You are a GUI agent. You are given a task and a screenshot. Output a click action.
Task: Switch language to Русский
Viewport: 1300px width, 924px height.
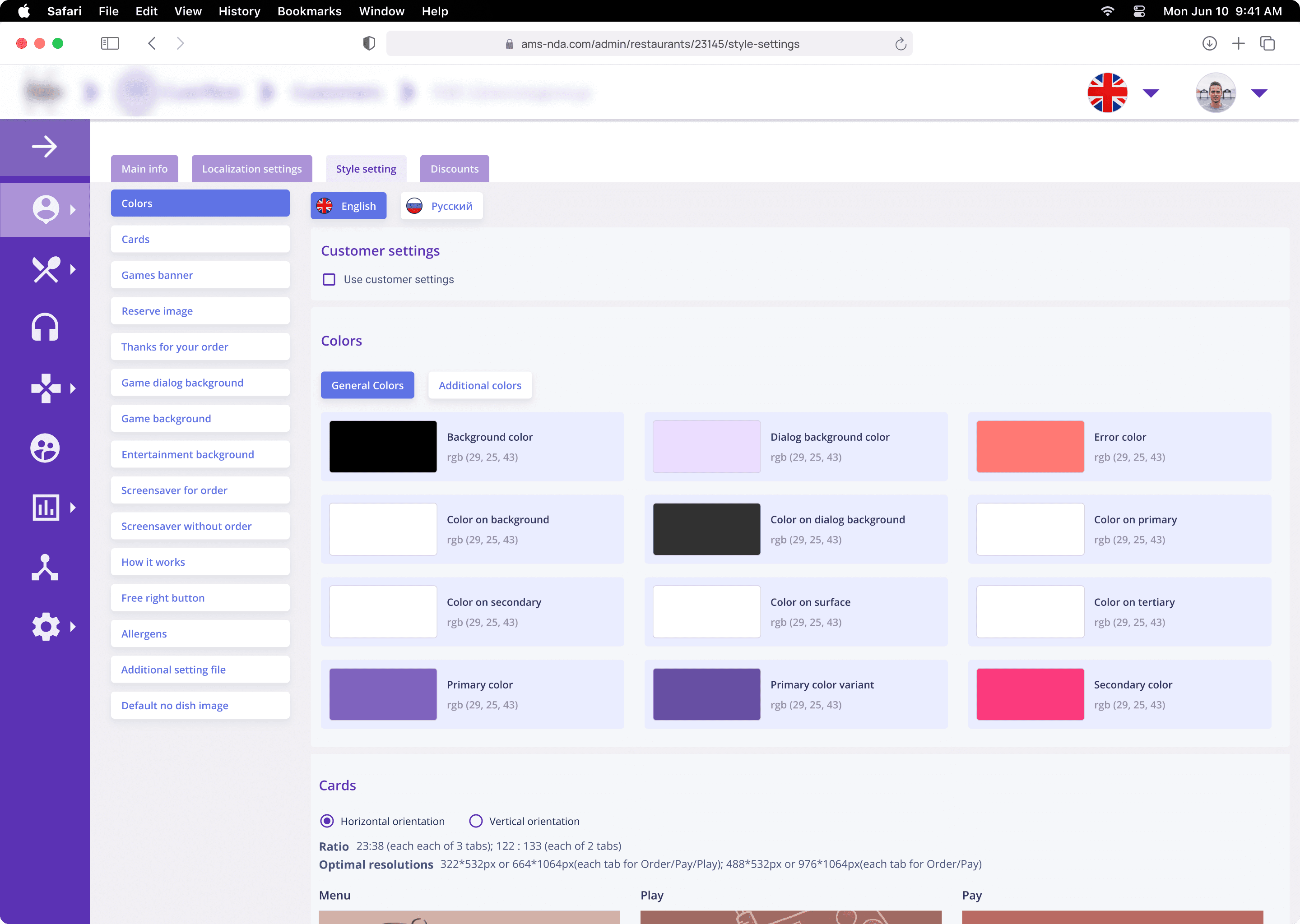click(441, 206)
